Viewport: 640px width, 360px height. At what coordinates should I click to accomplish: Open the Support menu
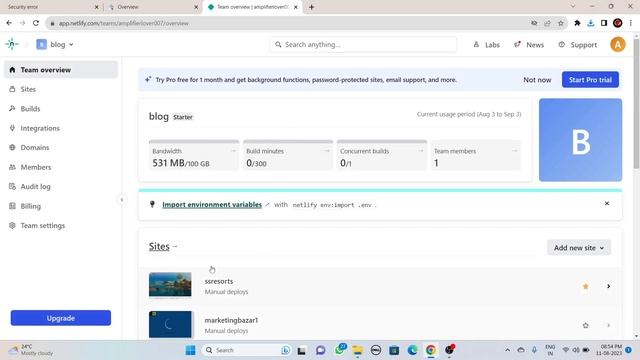(578, 44)
